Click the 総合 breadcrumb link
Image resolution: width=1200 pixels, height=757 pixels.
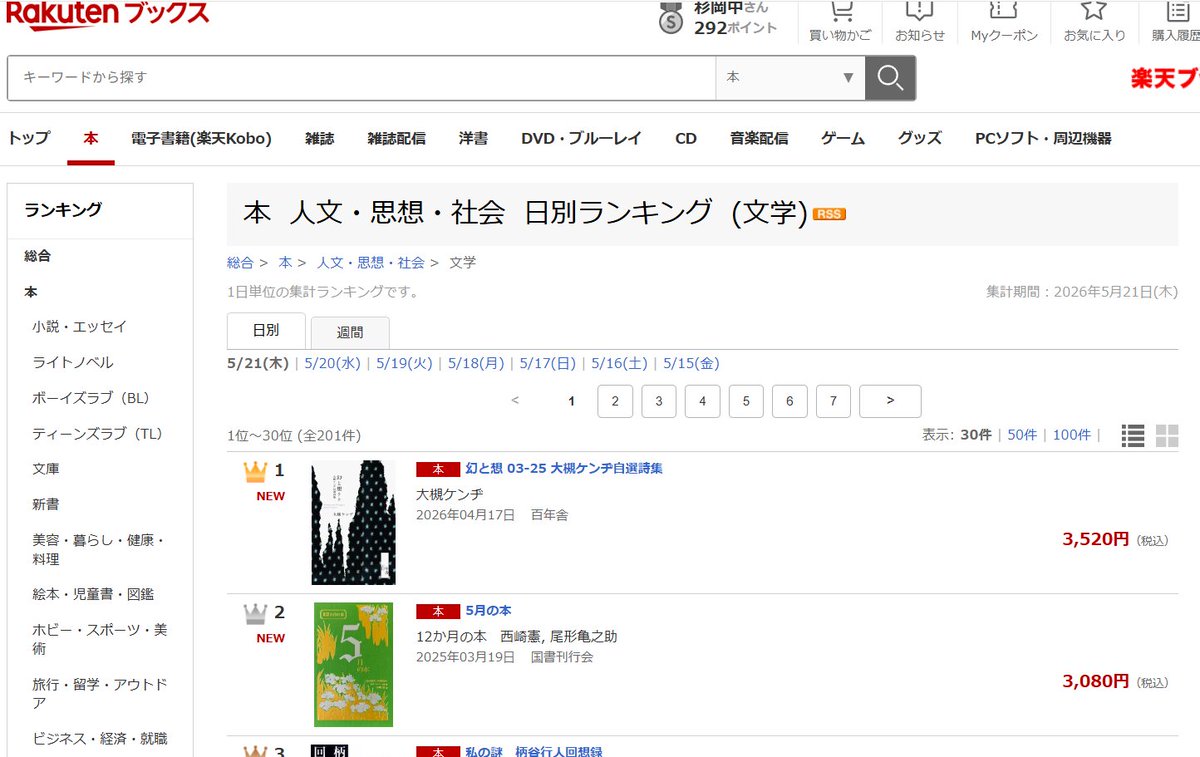[x=241, y=263]
